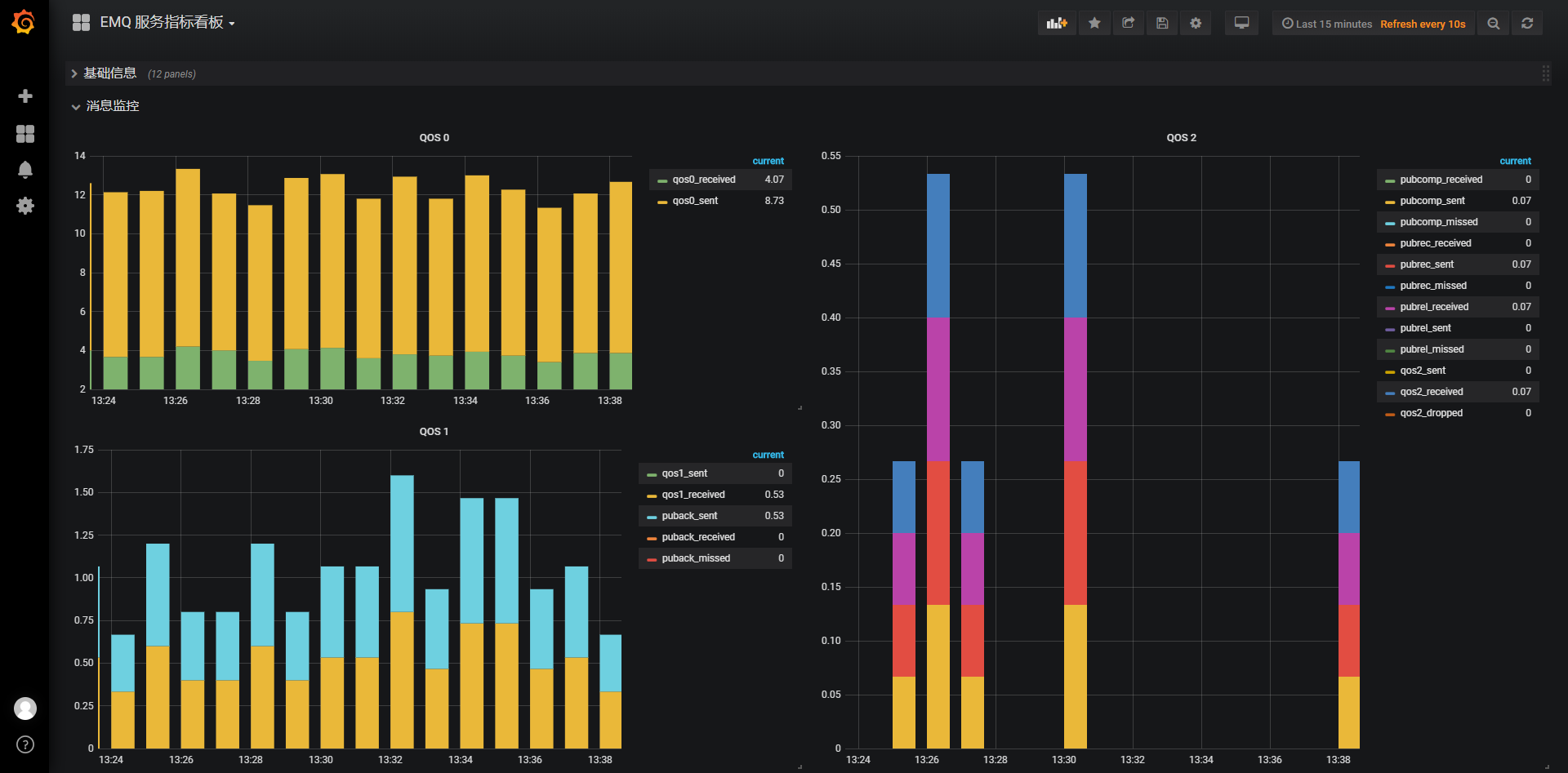Viewport: 1568px width, 773px height.
Task: Star this dashboard as favorite
Action: [1094, 23]
